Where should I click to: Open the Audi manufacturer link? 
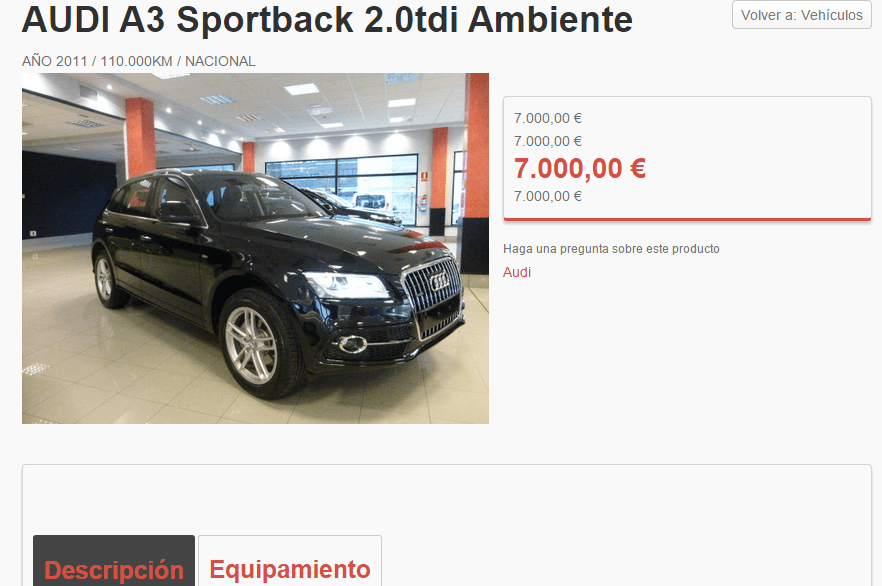coord(517,272)
